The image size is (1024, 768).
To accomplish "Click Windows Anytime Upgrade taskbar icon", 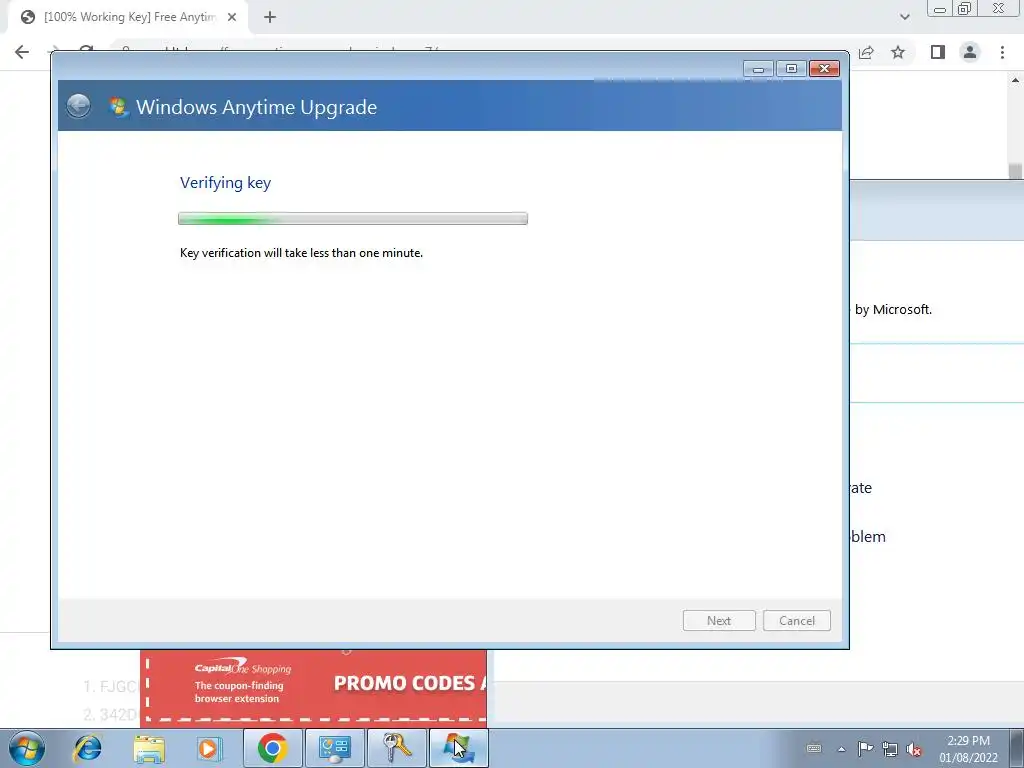I will pos(458,748).
